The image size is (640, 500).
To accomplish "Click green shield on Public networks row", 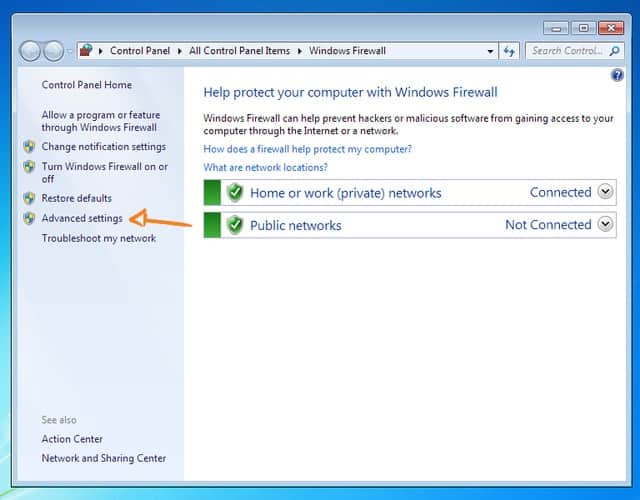I will (x=235, y=225).
